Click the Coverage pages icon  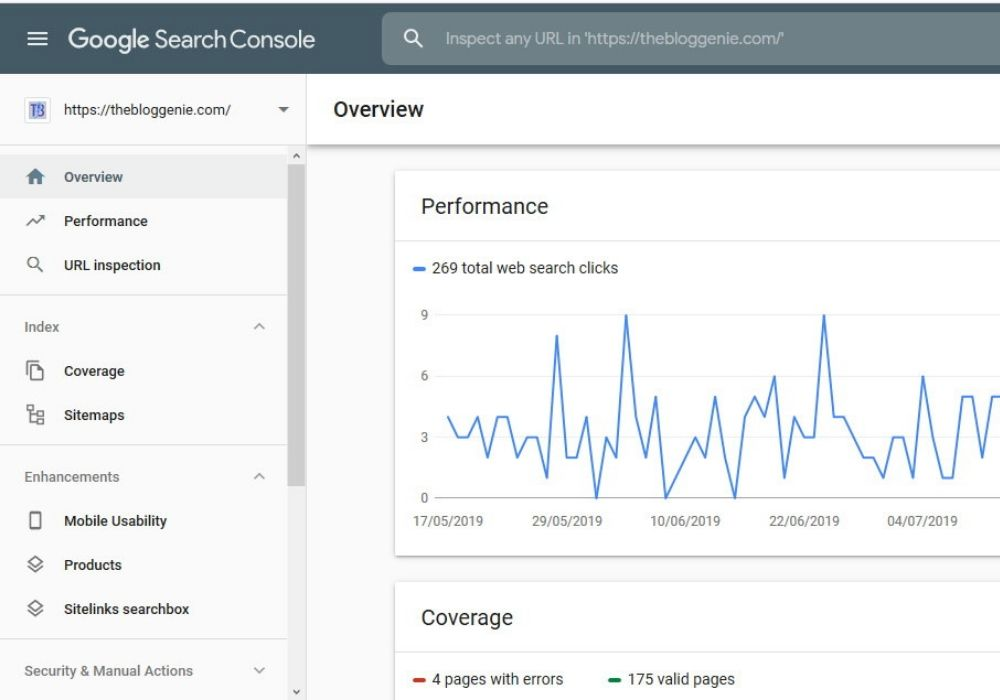pyautogui.click(x=36, y=371)
